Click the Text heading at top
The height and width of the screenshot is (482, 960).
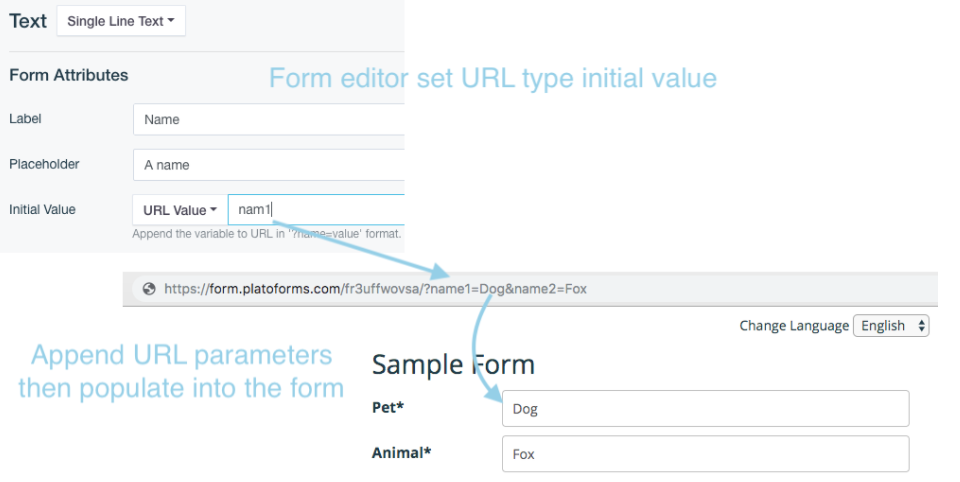point(28,21)
